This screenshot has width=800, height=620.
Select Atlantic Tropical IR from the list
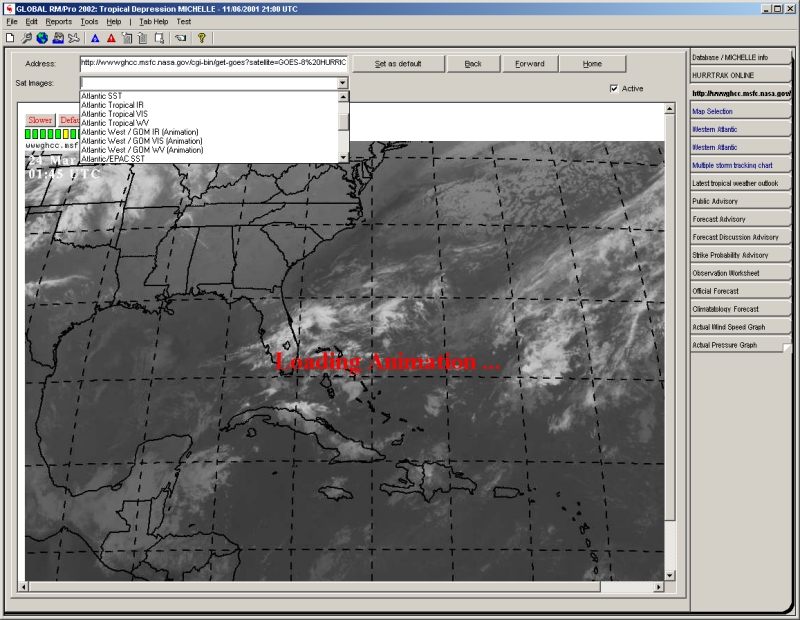209,105
